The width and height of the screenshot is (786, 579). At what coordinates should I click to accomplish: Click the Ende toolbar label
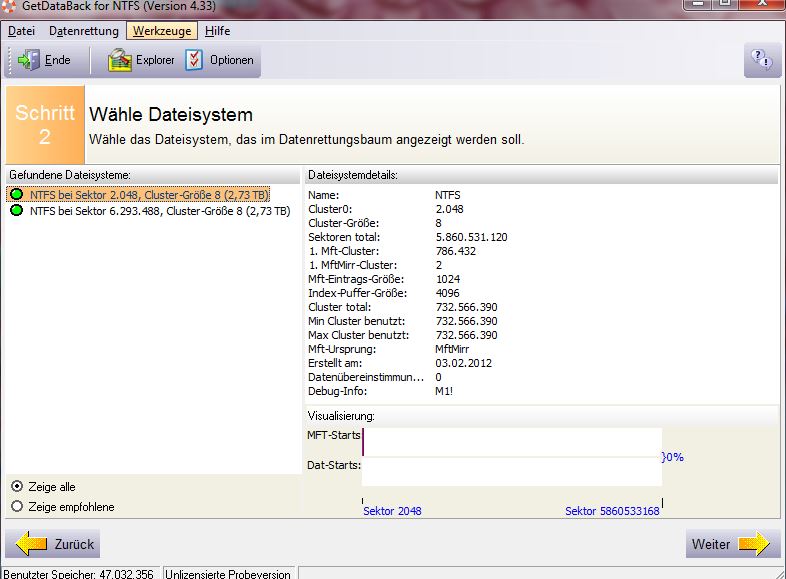point(58,60)
